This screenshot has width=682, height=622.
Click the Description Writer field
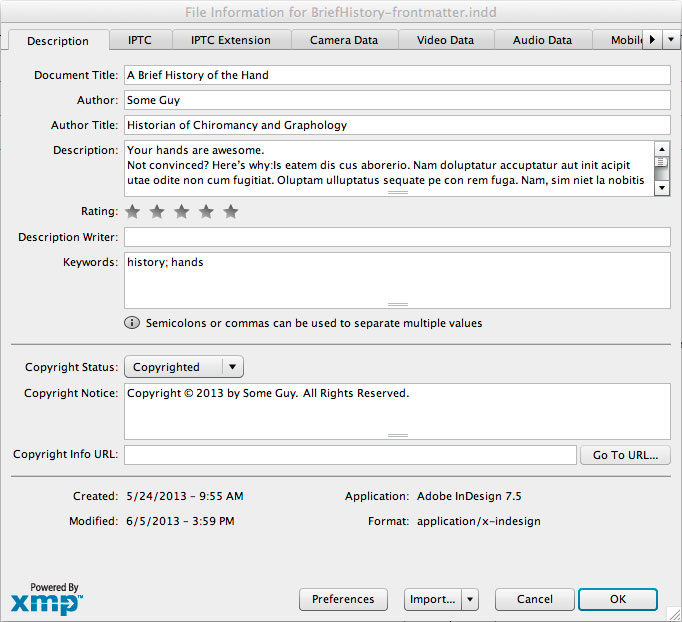(397, 237)
